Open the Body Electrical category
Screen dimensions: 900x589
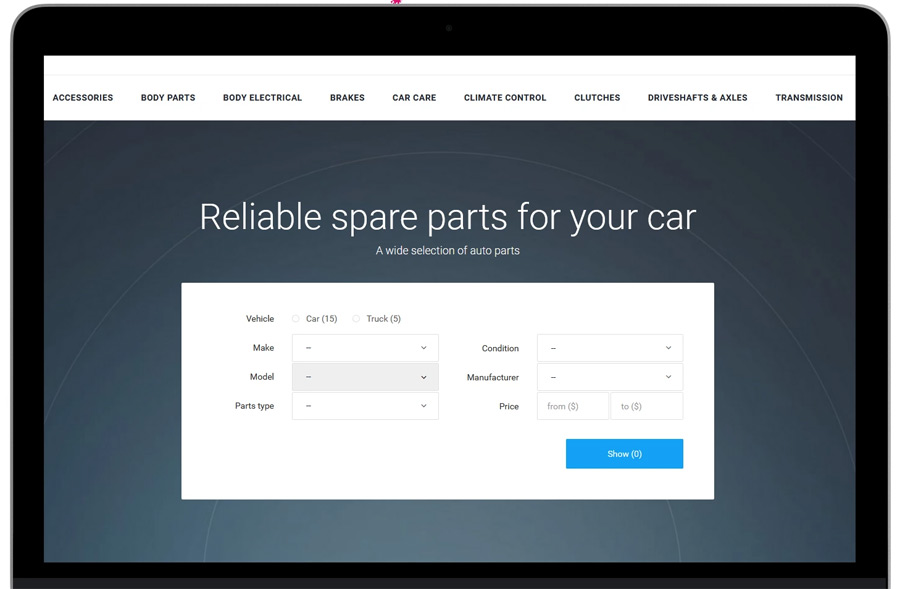pyautogui.click(x=262, y=98)
